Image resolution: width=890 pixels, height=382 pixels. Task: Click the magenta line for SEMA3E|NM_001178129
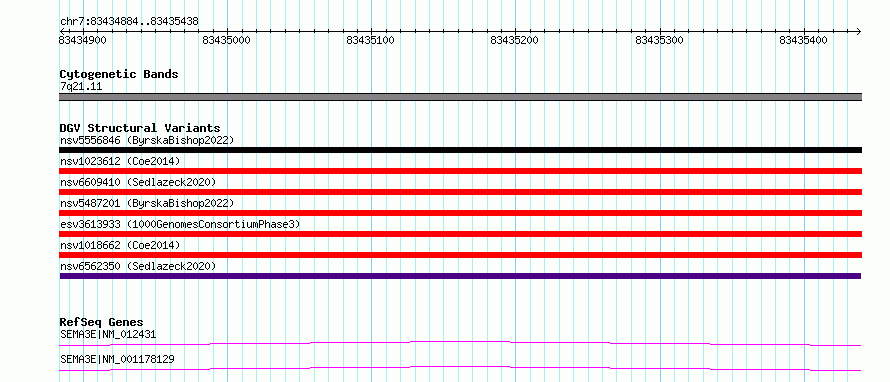[460, 368]
